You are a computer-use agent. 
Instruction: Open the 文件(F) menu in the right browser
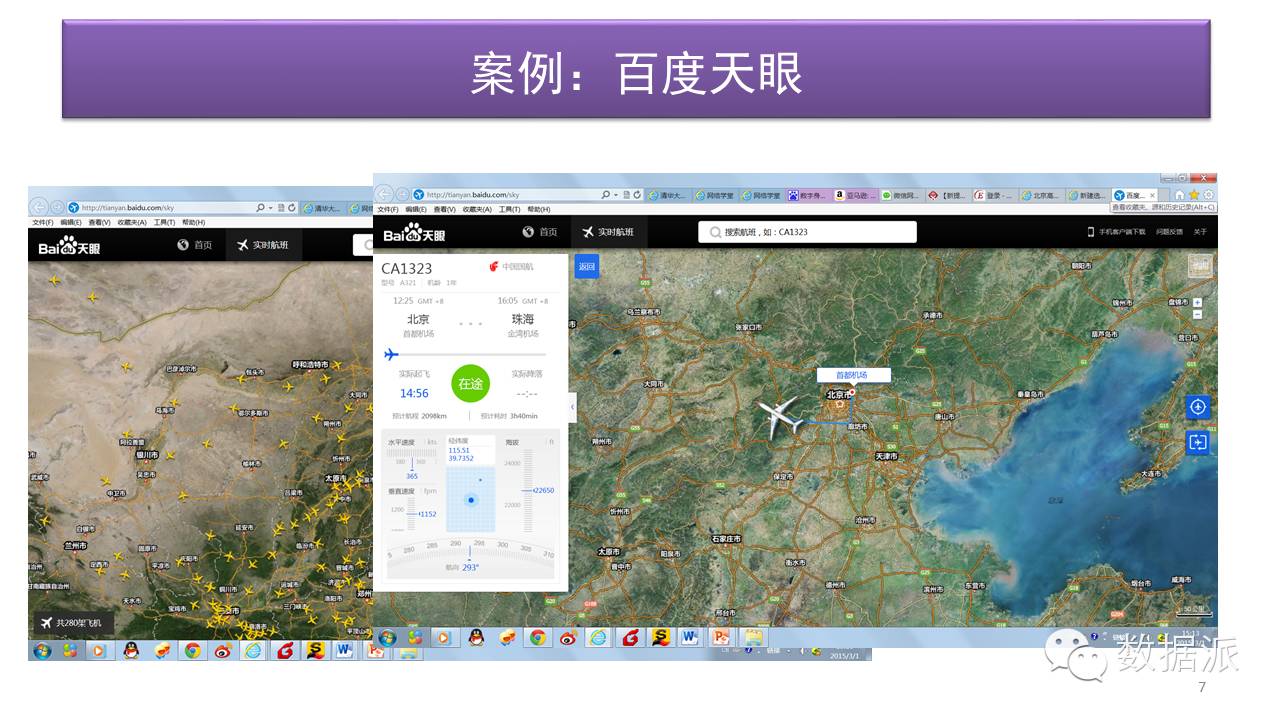coord(389,210)
